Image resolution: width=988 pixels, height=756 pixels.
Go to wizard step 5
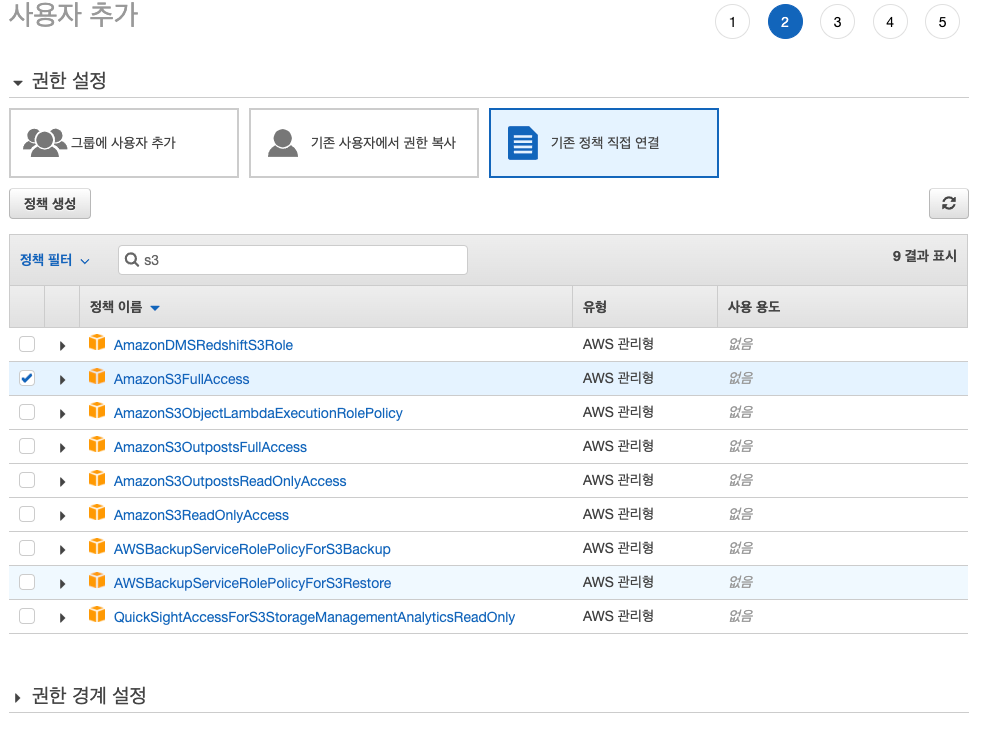(x=942, y=22)
